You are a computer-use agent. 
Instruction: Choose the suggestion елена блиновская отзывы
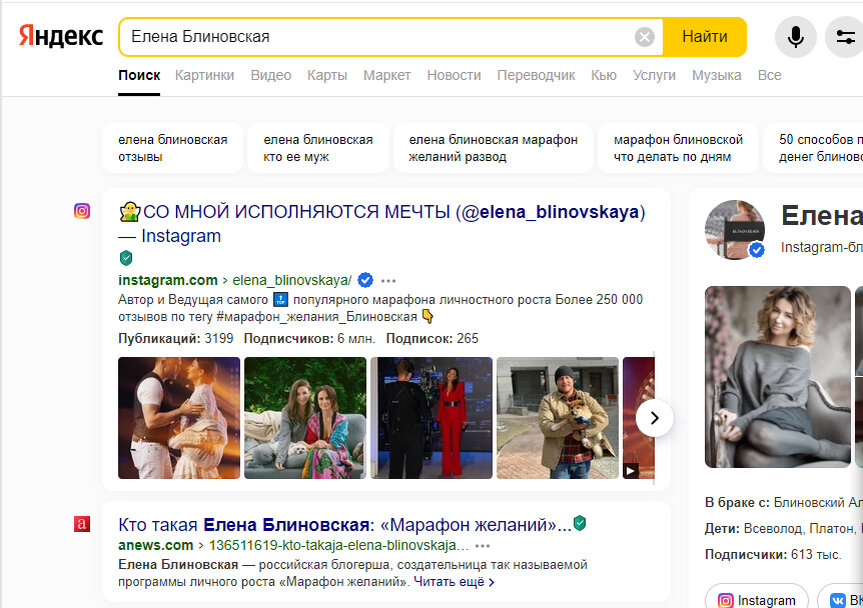172,148
